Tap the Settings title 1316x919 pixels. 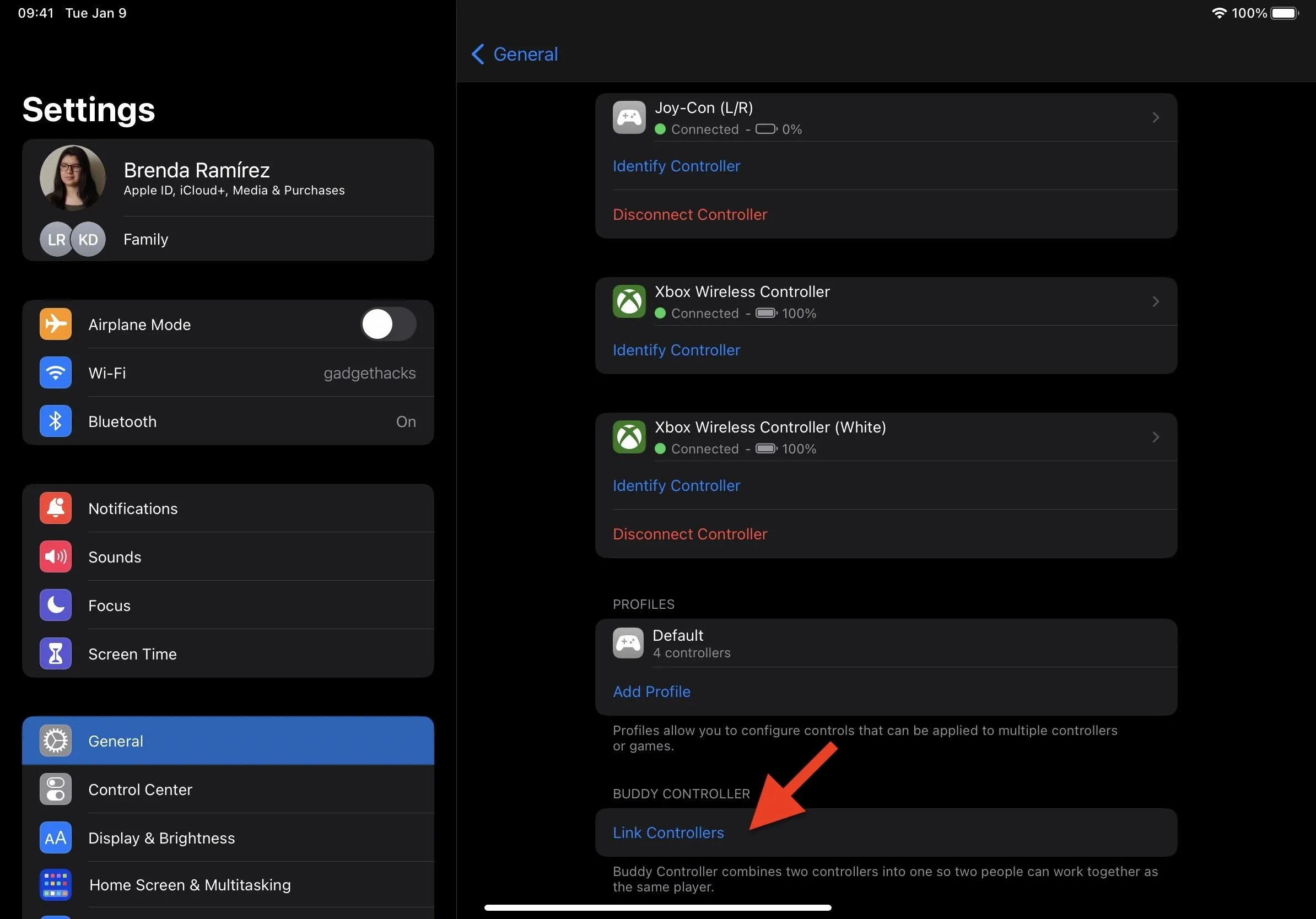89,110
